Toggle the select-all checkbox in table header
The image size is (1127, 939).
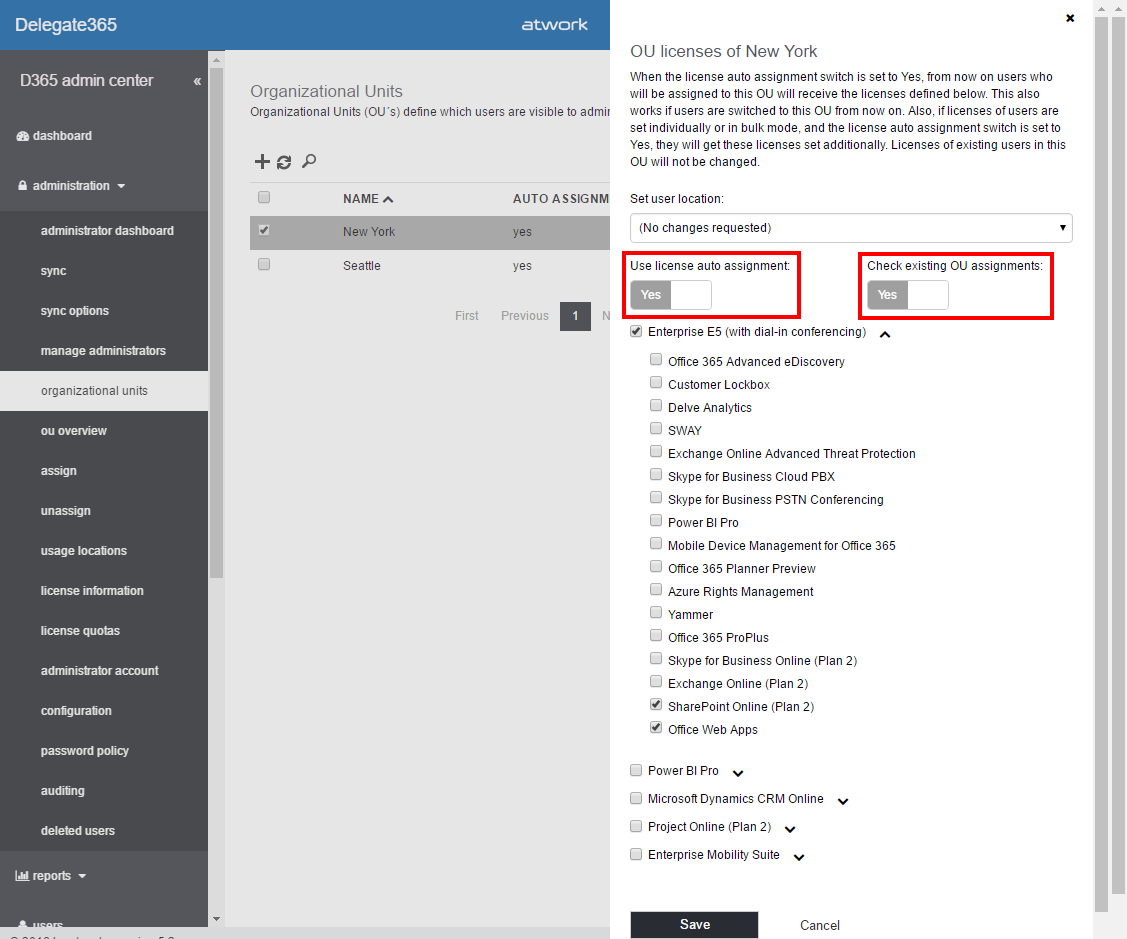[264, 197]
